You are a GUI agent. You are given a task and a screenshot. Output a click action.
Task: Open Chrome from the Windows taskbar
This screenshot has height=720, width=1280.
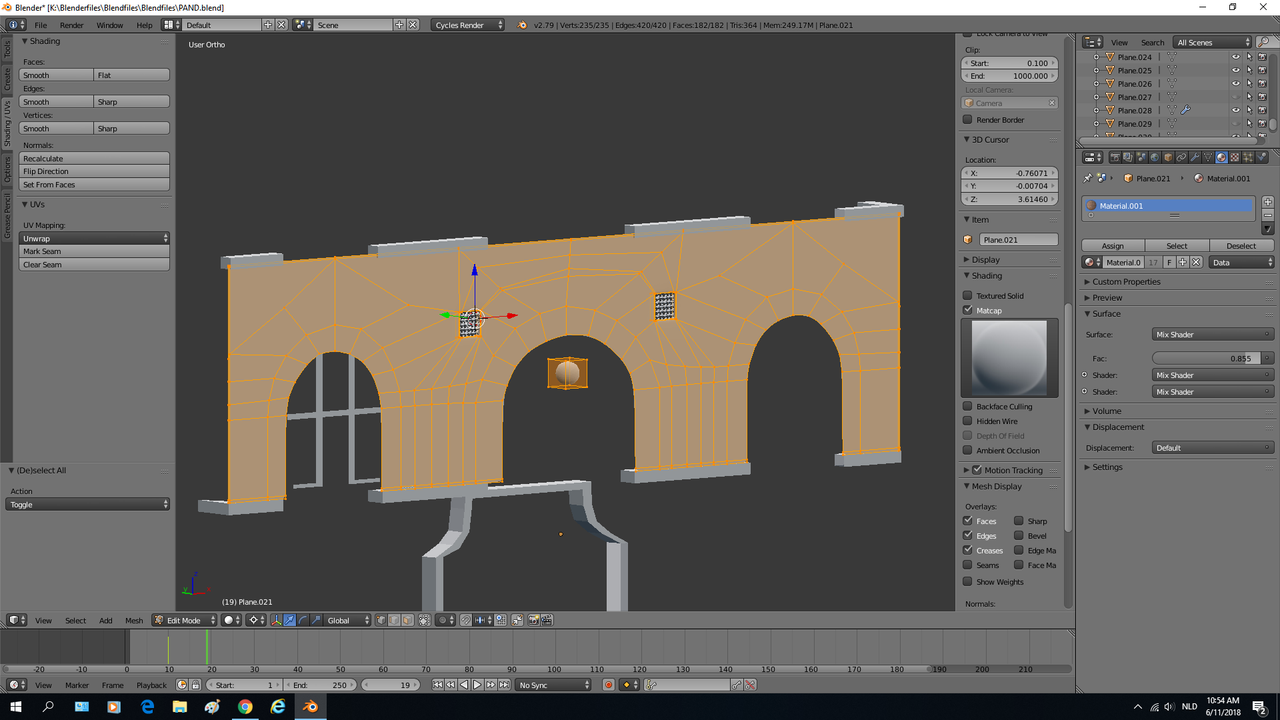tap(245, 707)
